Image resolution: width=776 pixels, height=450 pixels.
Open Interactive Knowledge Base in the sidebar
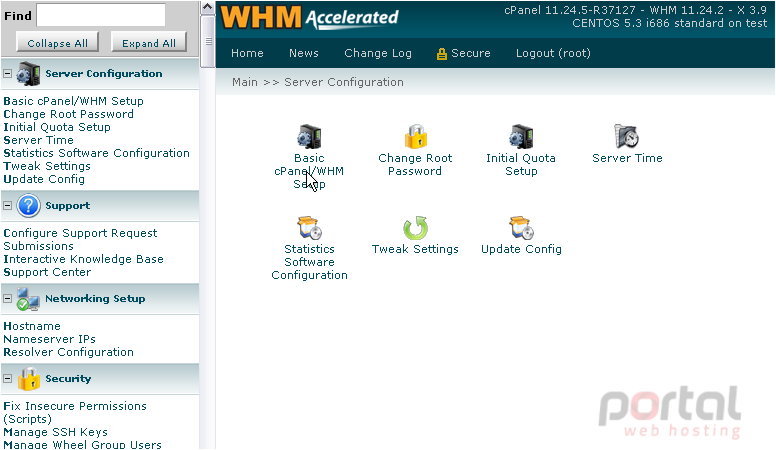[83, 259]
